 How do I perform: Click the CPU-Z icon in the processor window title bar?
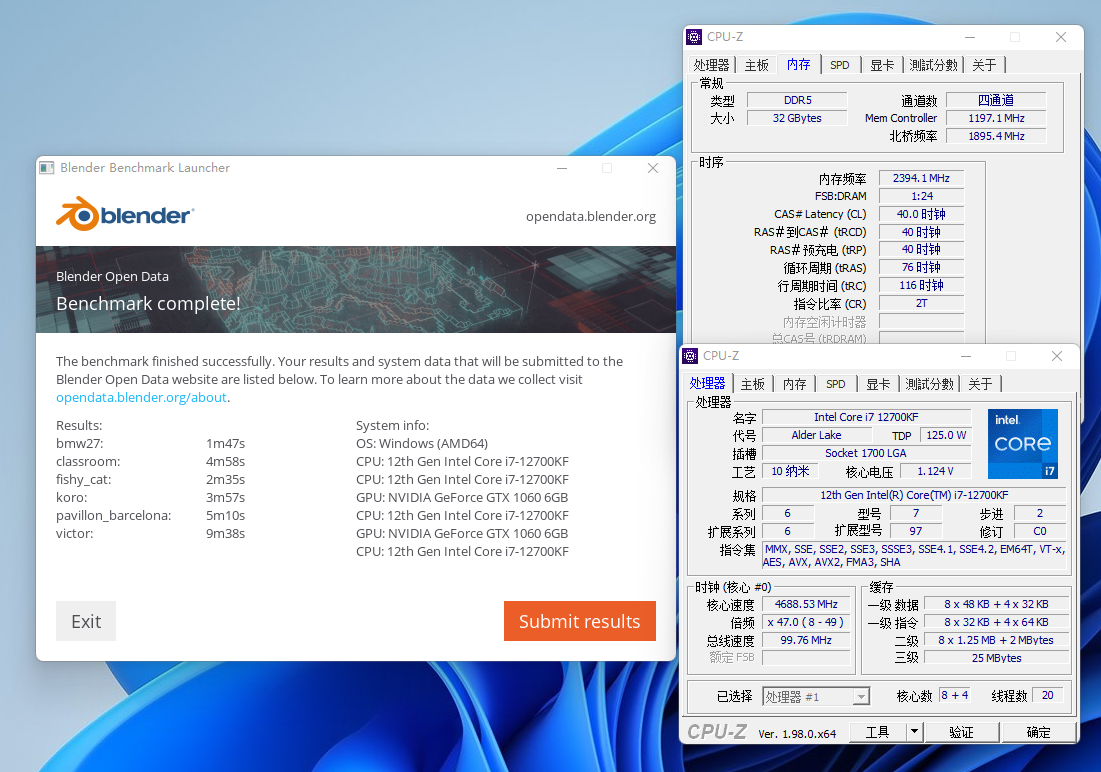pyautogui.click(x=690, y=356)
